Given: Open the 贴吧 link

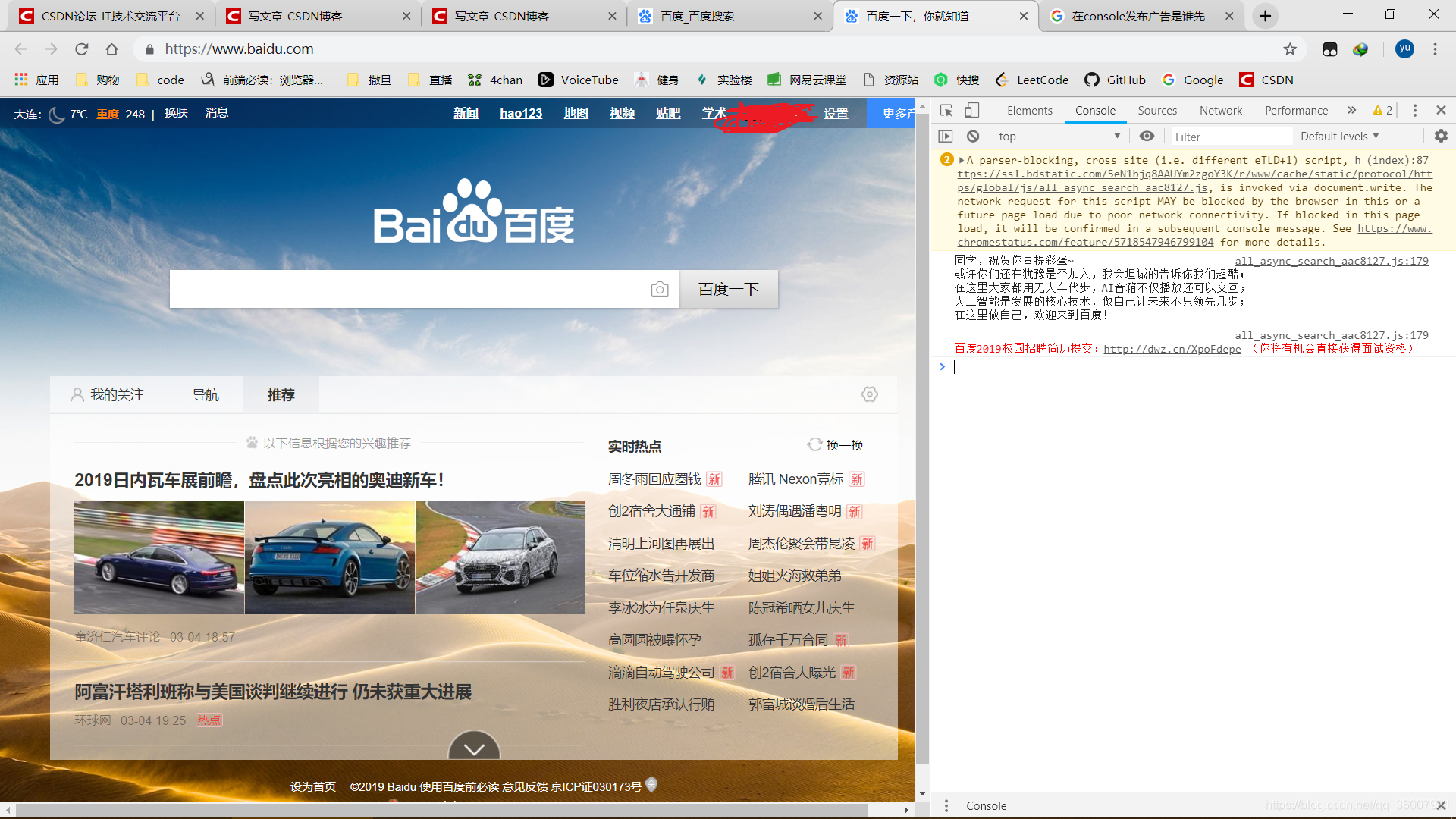Looking at the screenshot, I should [668, 113].
